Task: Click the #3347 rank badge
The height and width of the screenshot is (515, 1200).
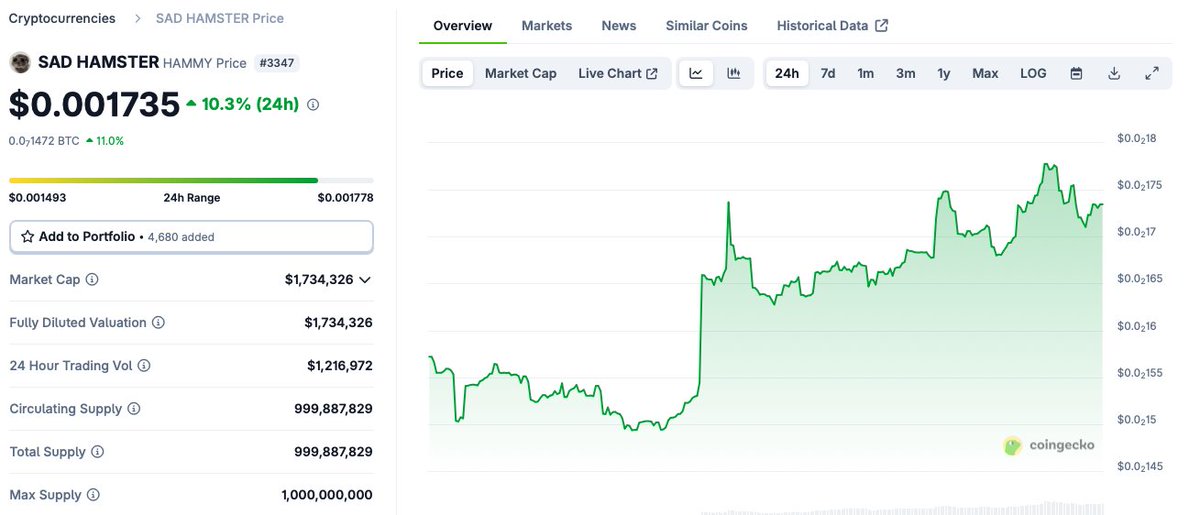Action: pos(277,63)
